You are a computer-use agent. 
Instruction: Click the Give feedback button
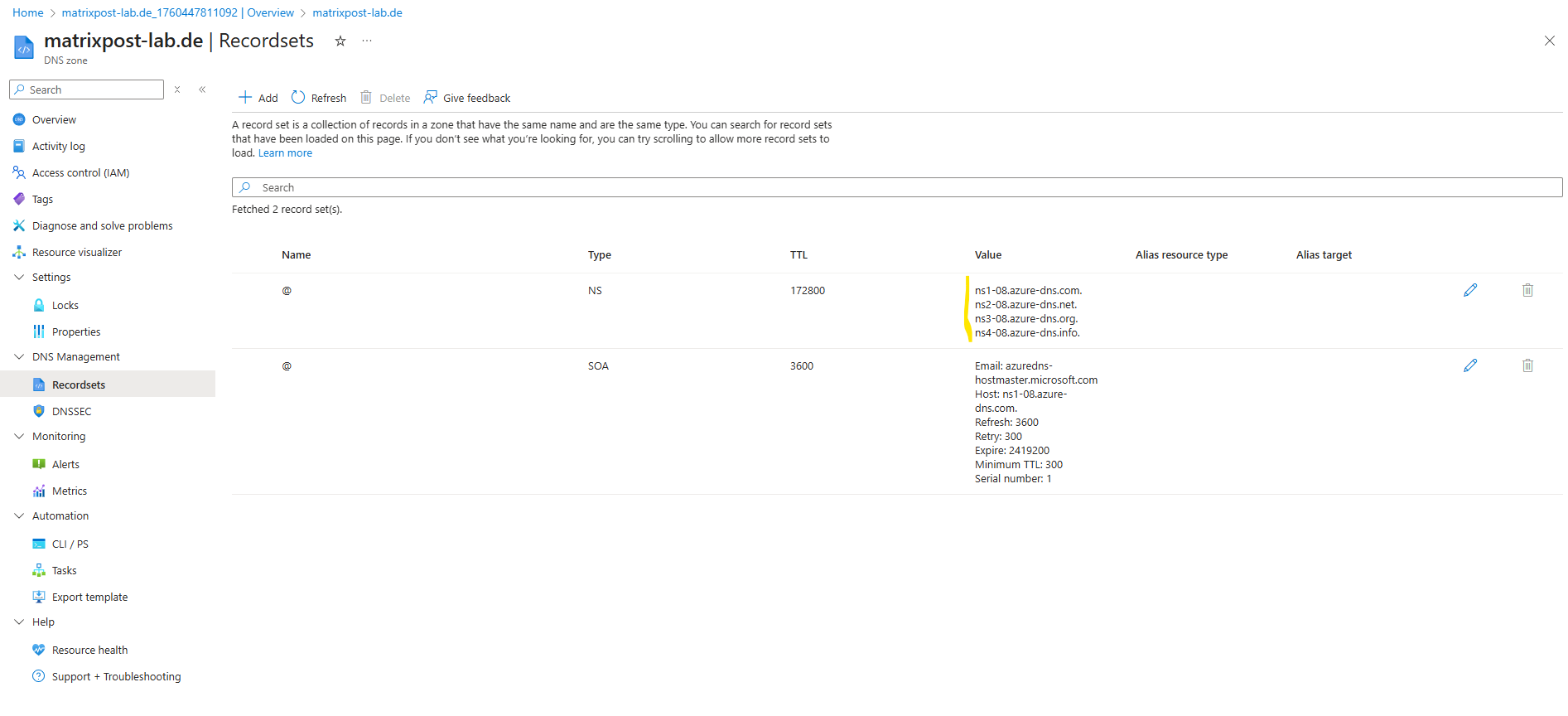[x=467, y=98]
